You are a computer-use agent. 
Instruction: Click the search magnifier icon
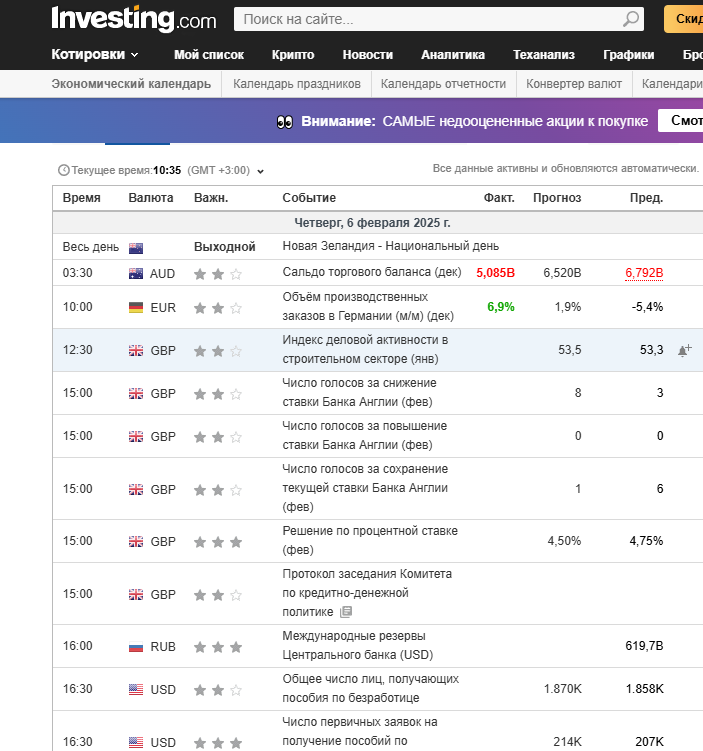pos(631,19)
